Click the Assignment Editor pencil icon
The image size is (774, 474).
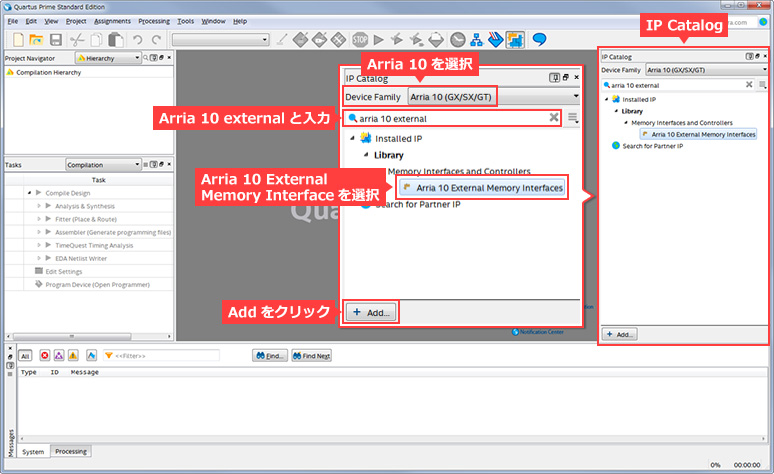pyautogui.click(x=282, y=40)
